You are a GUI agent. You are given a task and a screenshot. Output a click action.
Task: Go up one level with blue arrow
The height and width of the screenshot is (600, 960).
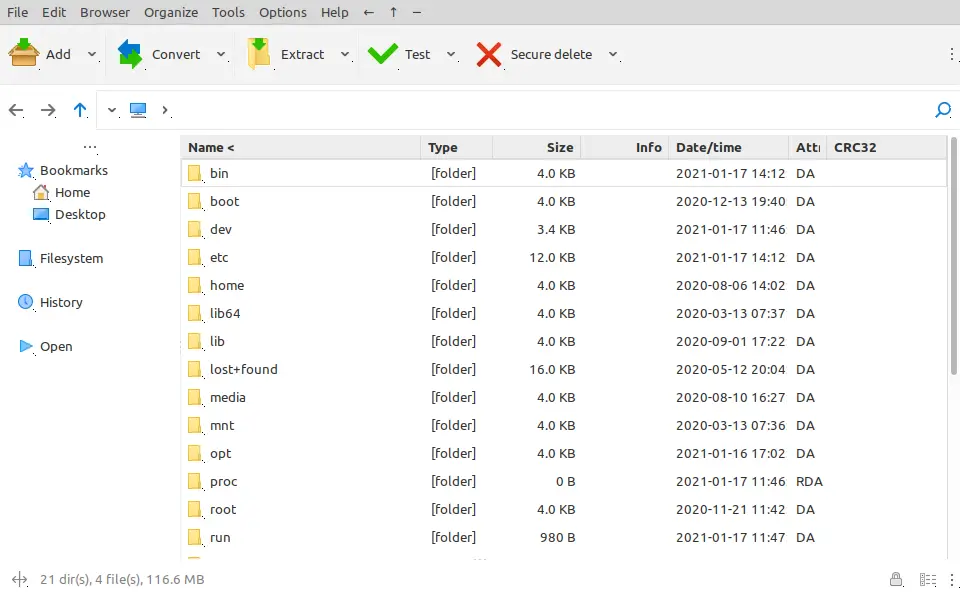coord(80,110)
